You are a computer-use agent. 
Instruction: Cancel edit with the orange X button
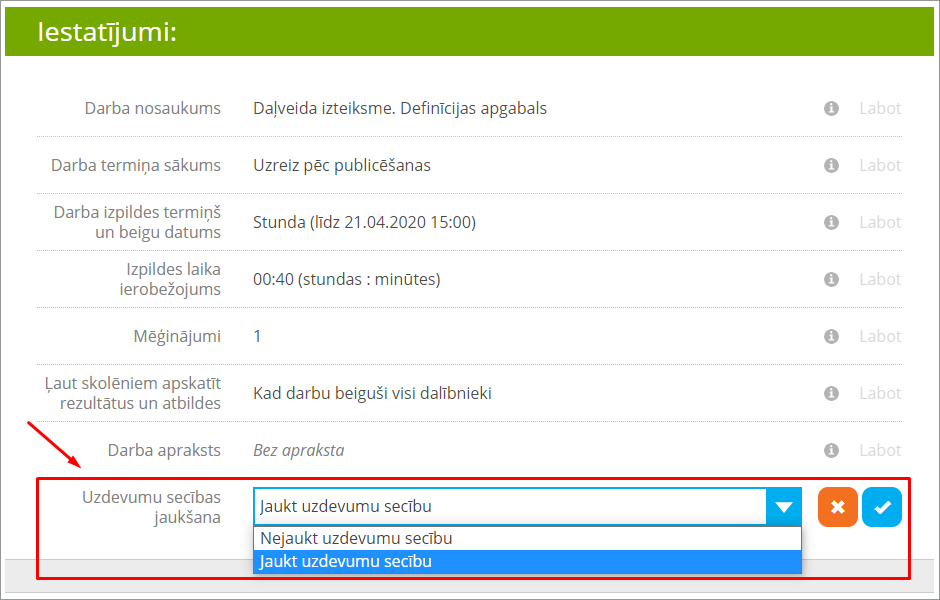click(838, 507)
